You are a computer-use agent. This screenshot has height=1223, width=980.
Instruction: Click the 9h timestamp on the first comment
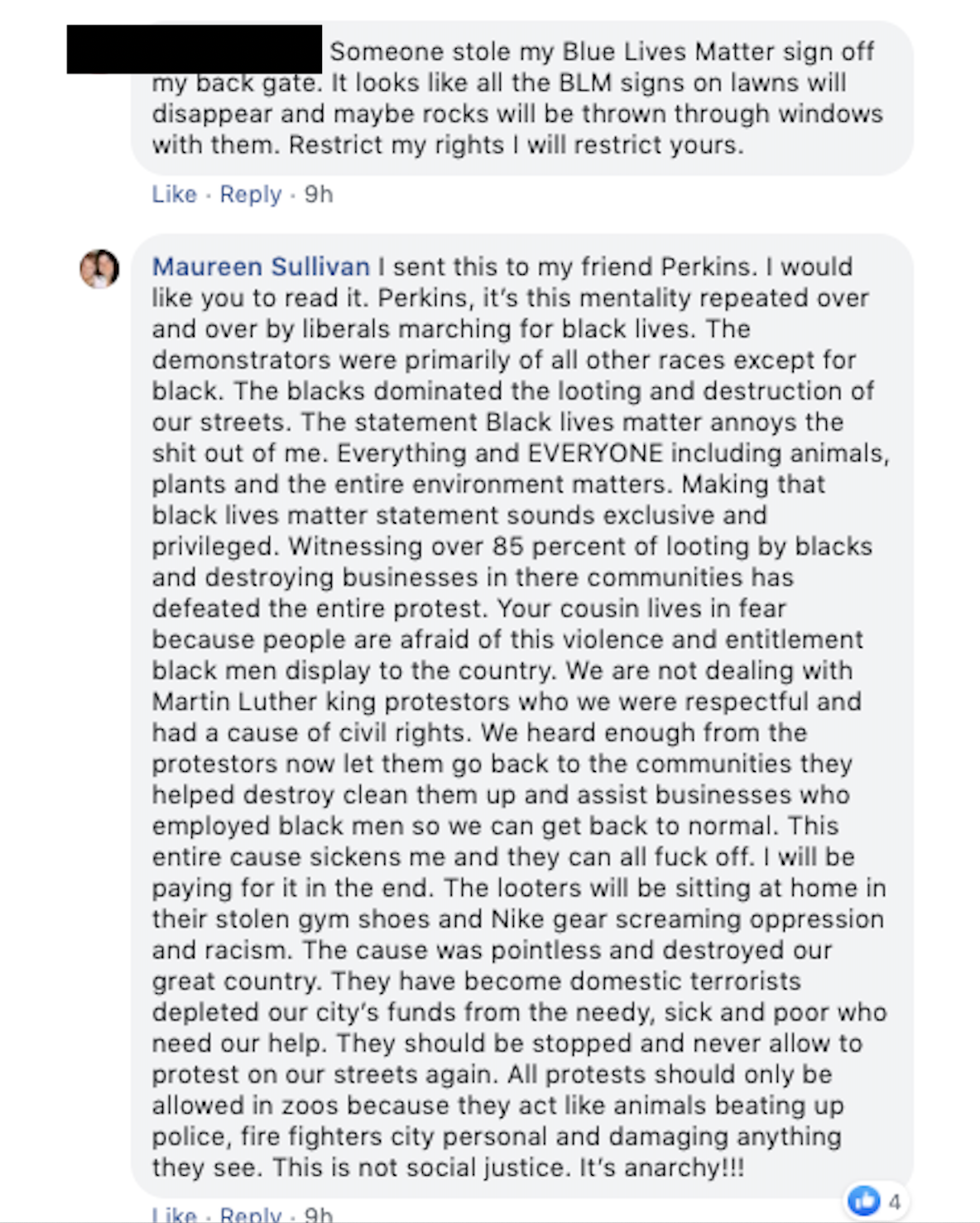pos(319,194)
